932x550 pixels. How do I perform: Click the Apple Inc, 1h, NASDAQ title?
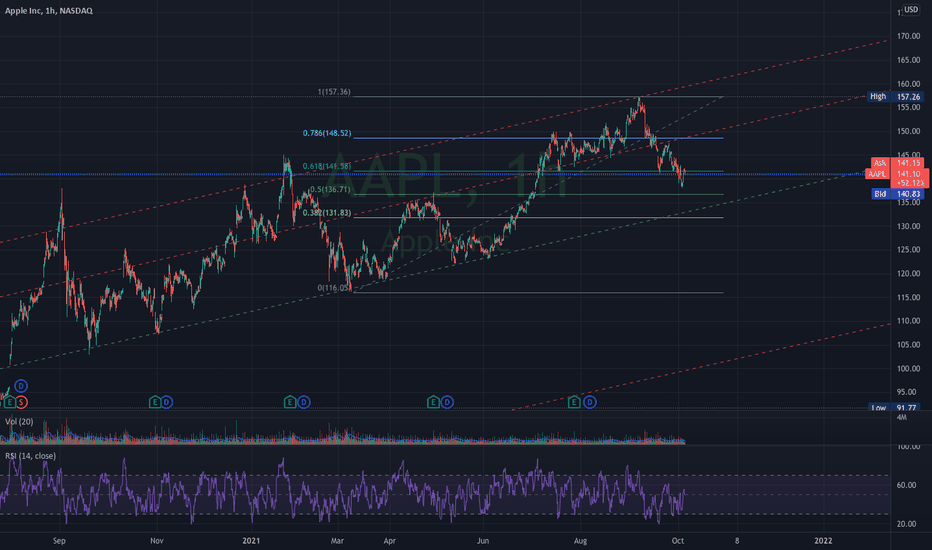pos(49,11)
